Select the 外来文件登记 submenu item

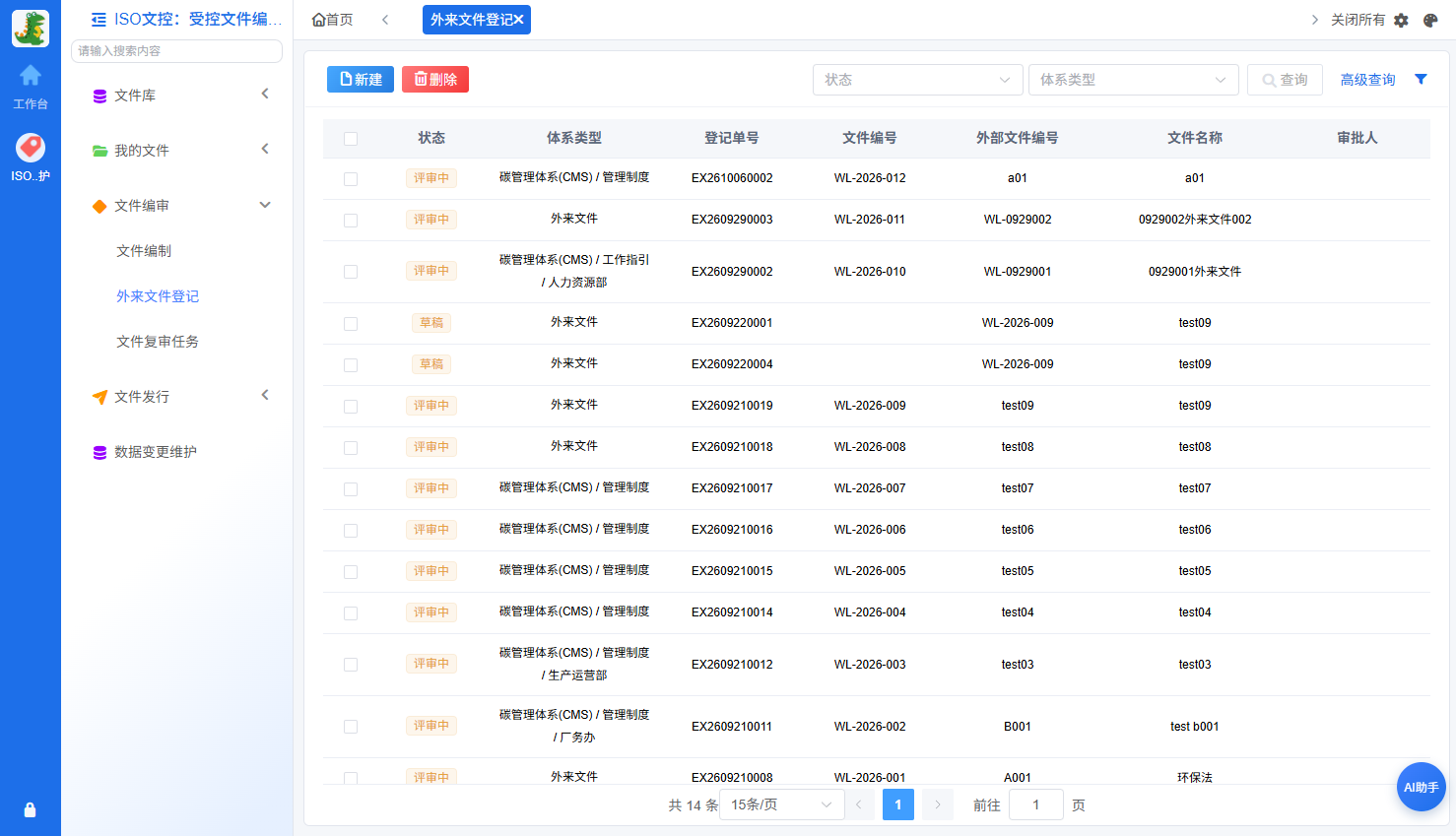(158, 296)
